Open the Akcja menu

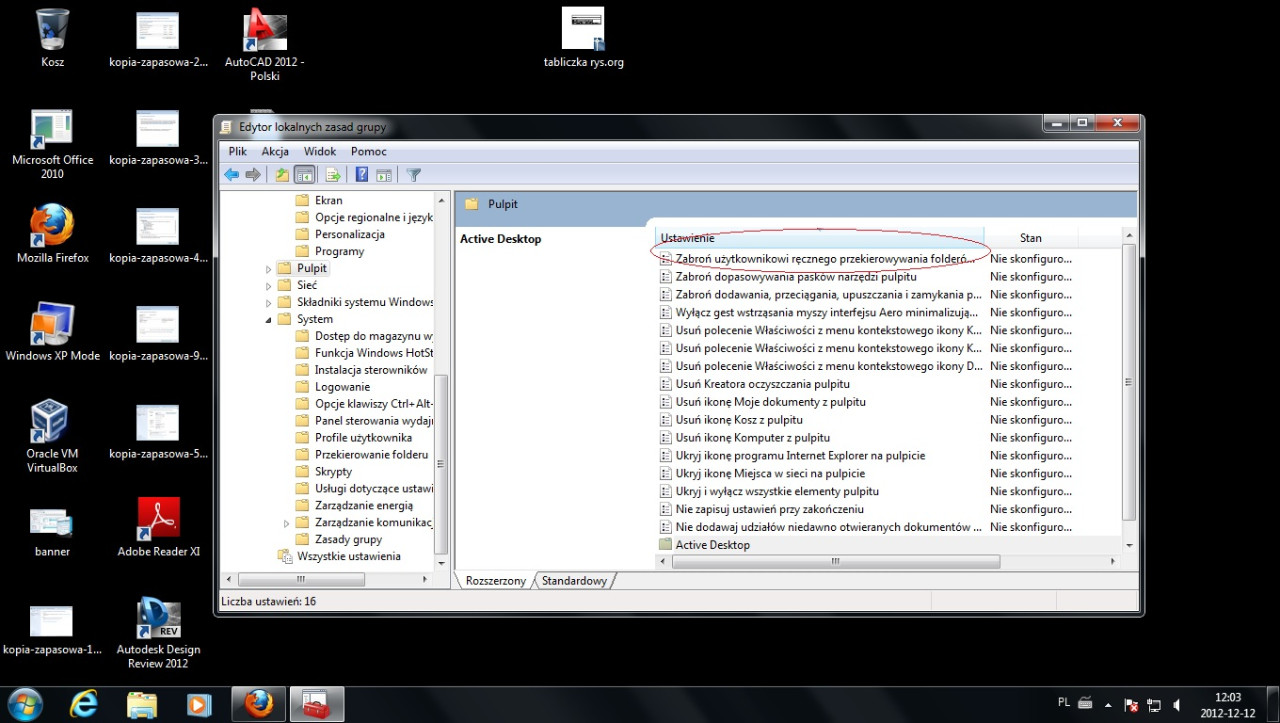point(275,152)
